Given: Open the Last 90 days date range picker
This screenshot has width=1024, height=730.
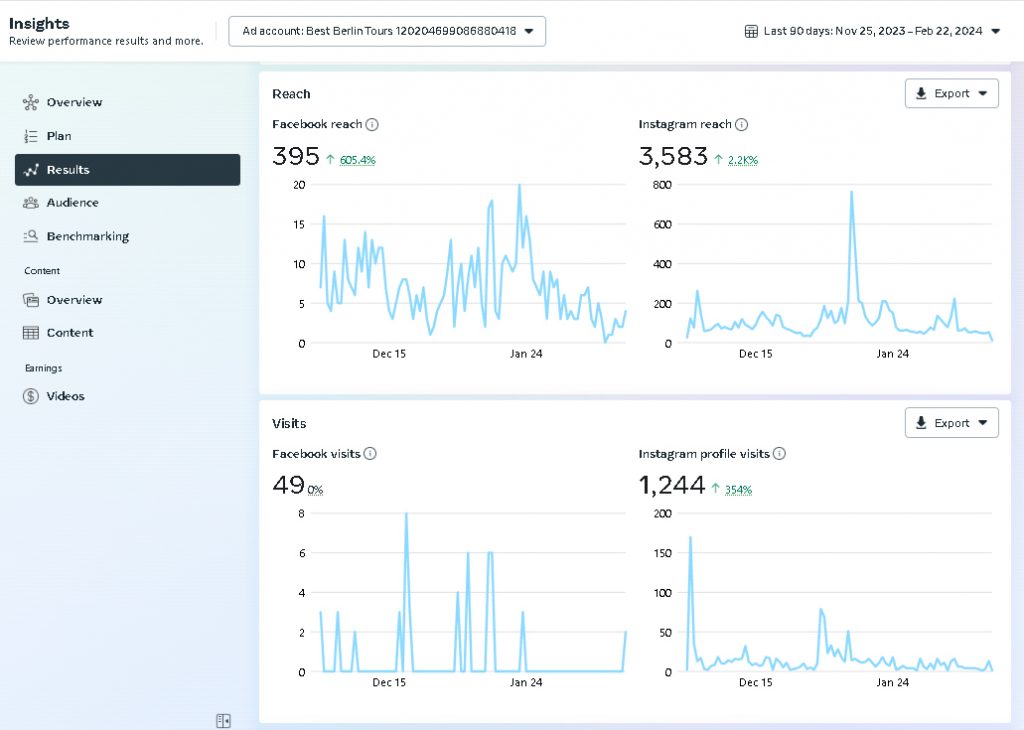Looking at the screenshot, I should click(x=872, y=31).
